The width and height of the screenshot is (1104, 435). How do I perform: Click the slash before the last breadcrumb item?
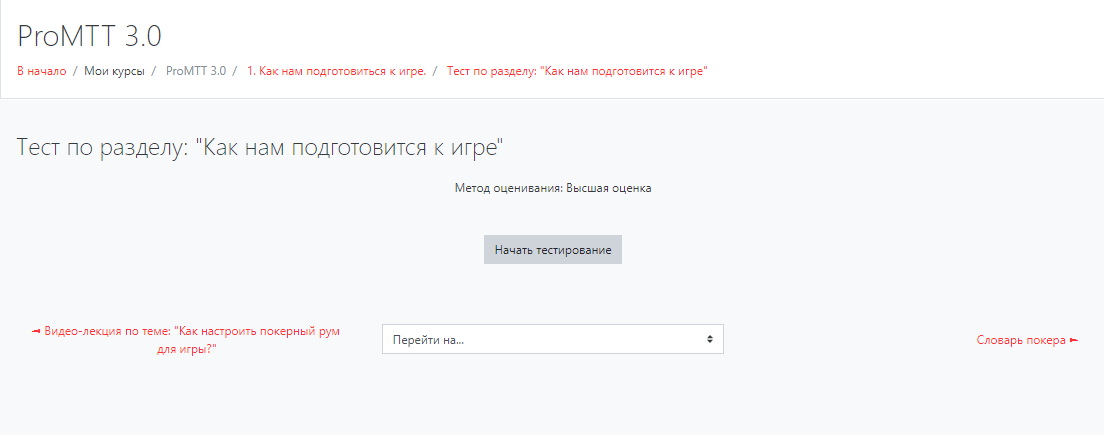pyautogui.click(x=436, y=71)
